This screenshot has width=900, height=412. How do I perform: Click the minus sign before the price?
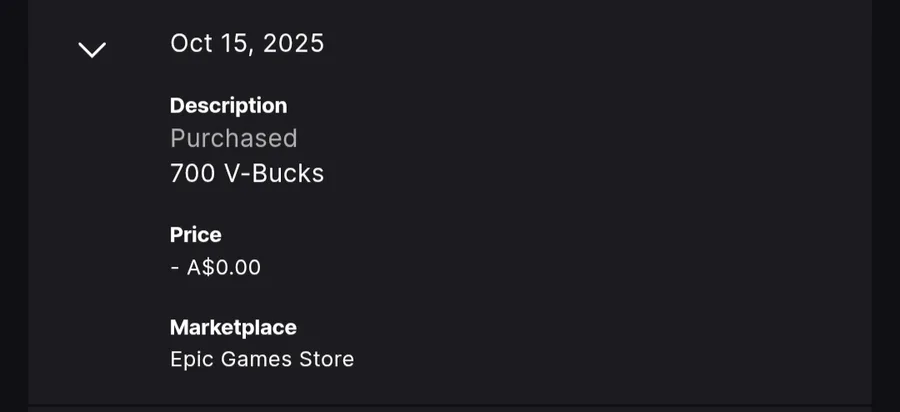click(x=175, y=268)
